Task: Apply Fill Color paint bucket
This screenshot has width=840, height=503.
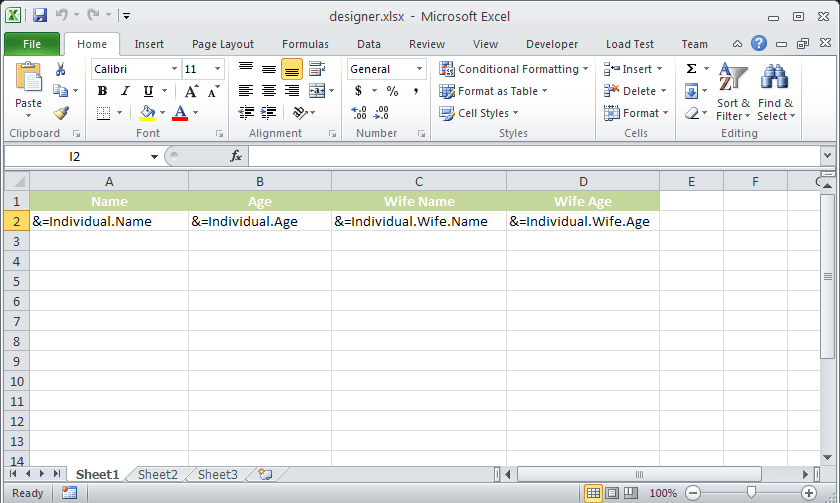Action: (147, 112)
